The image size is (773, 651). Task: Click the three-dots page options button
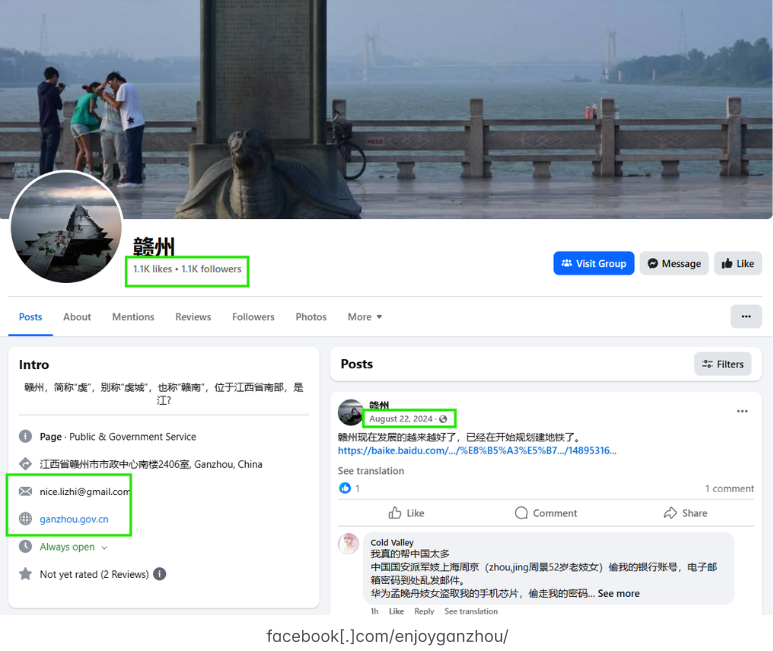[x=745, y=316]
